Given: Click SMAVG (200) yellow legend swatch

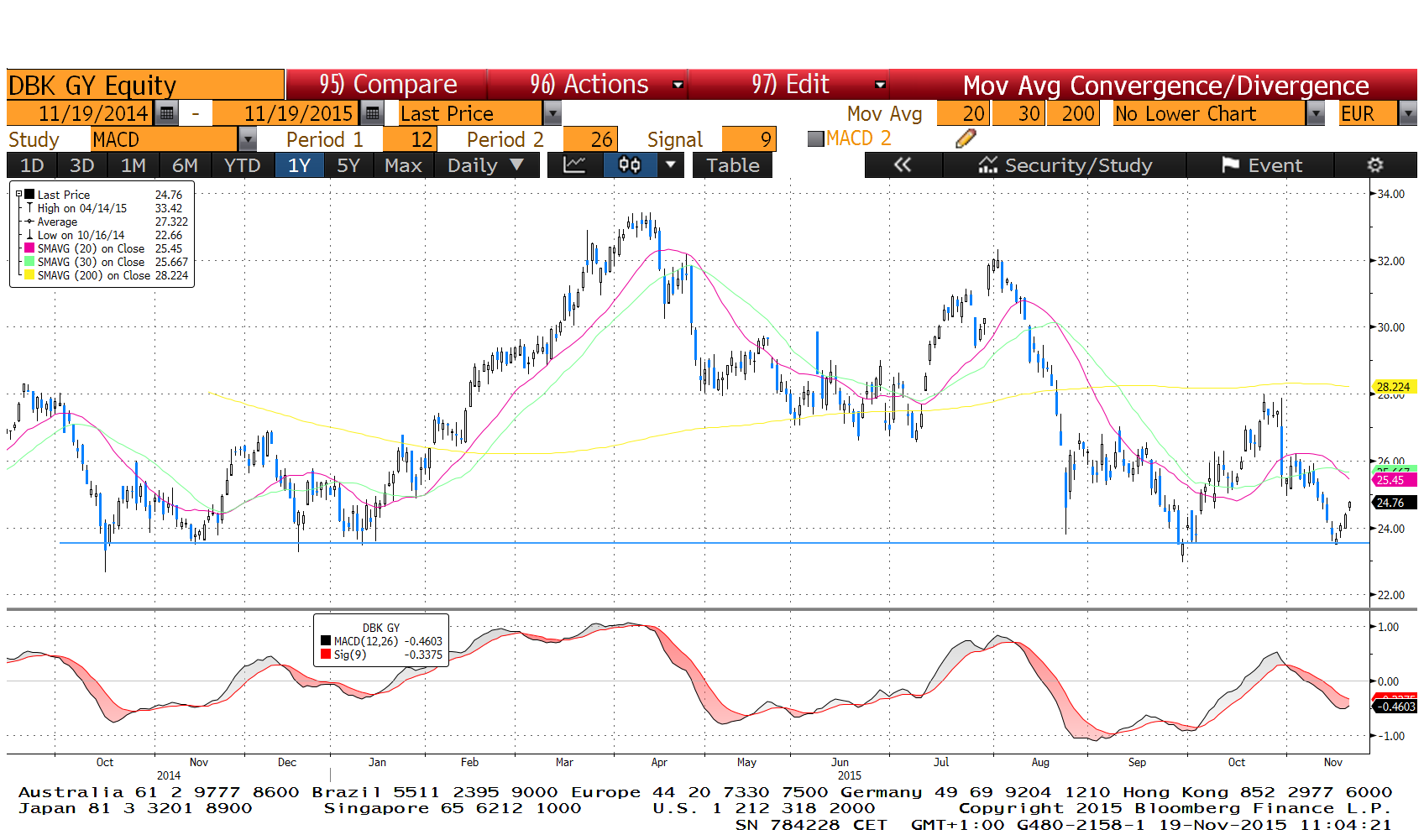Looking at the screenshot, I should [29, 275].
